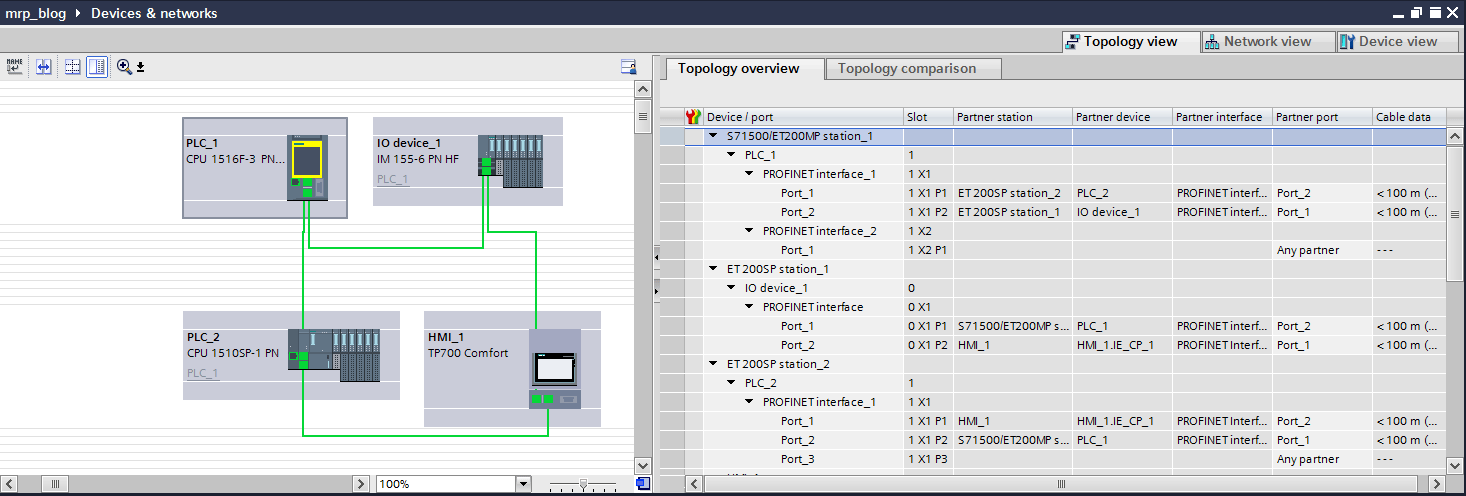Switch to Device view tab
This screenshot has width=1466, height=496.
click(x=1396, y=42)
